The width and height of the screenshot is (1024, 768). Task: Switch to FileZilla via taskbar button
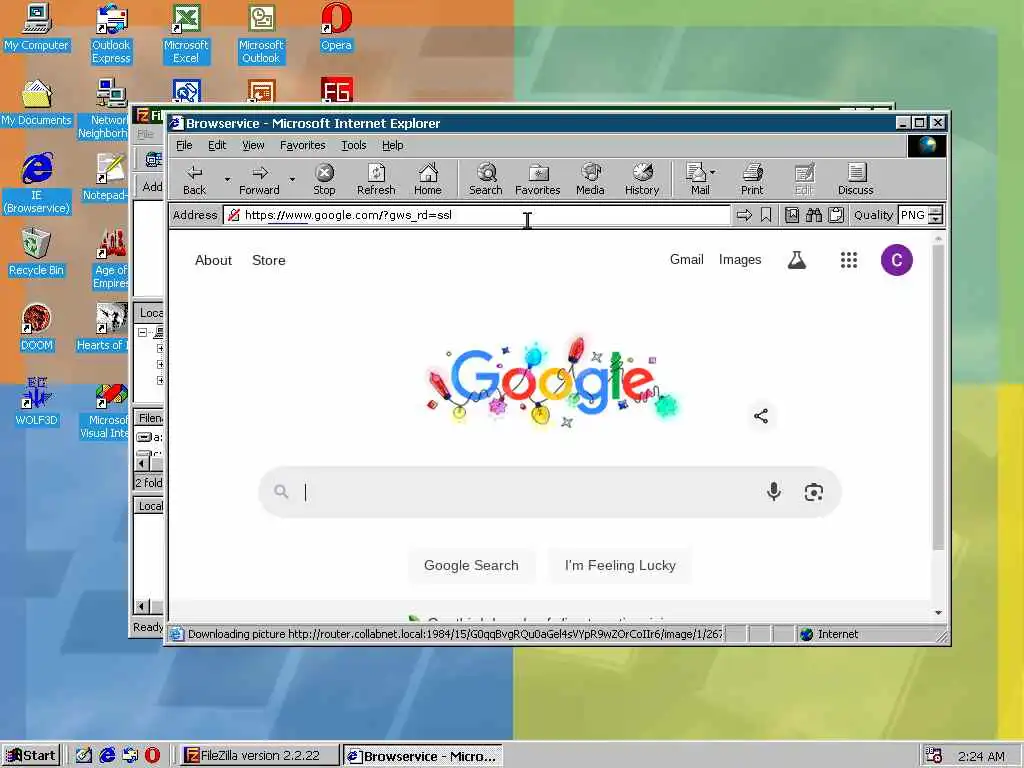pos(259,755)
